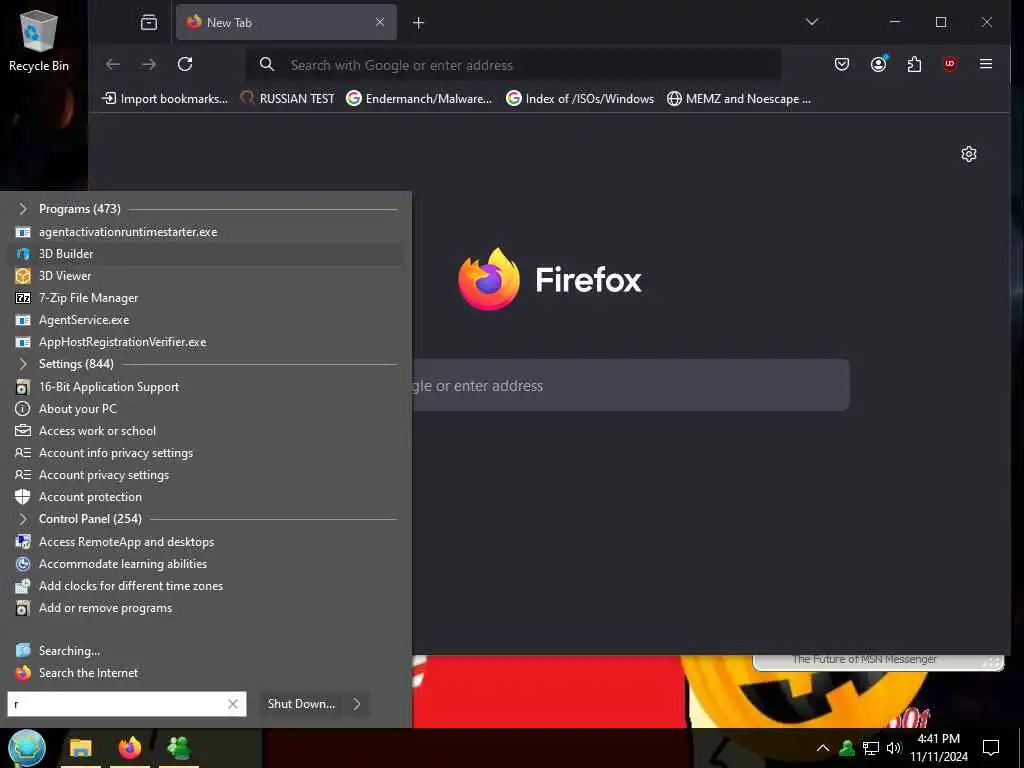This screenshot has width=1024, height=768.
Task: Open Access RemoteApp and desktops
Action: click(x=206, y=542)
